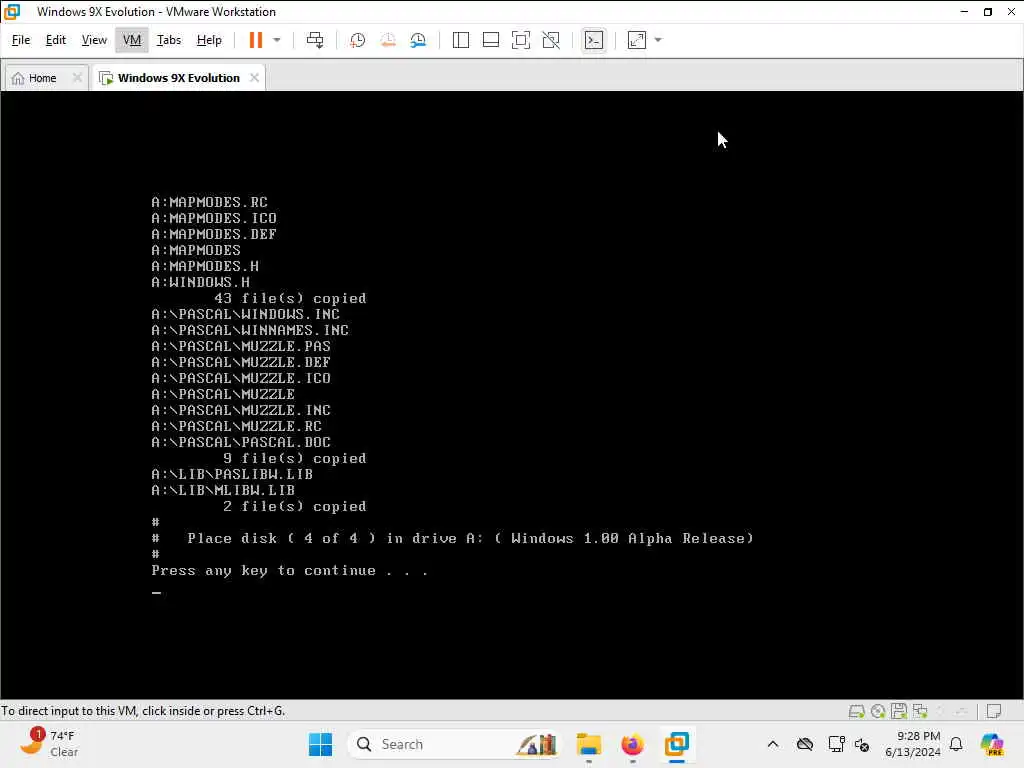Click the Send Ctrl+Alt+Del toolbar icon
Viewport: 1024px width, 768px height.
(x=315, y=40)
